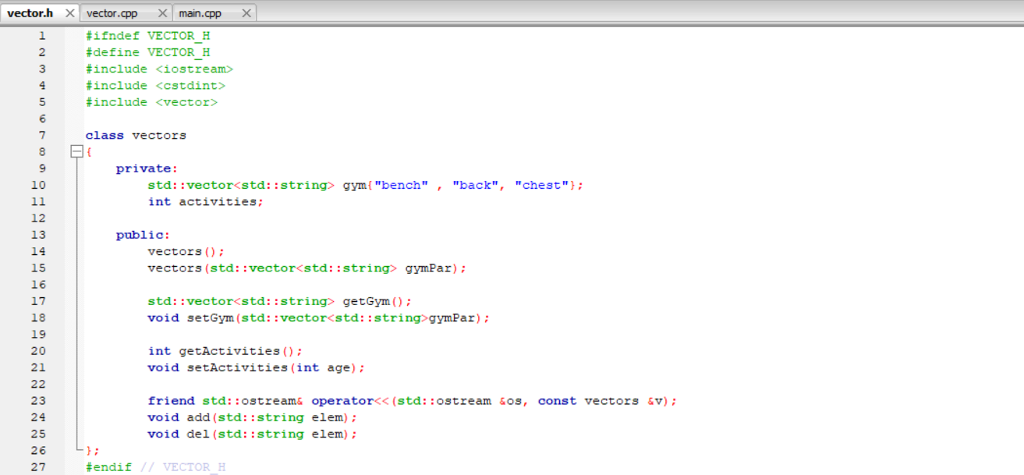Click the 'operator<<' text

pyautogui.click(x=351, y=401)
